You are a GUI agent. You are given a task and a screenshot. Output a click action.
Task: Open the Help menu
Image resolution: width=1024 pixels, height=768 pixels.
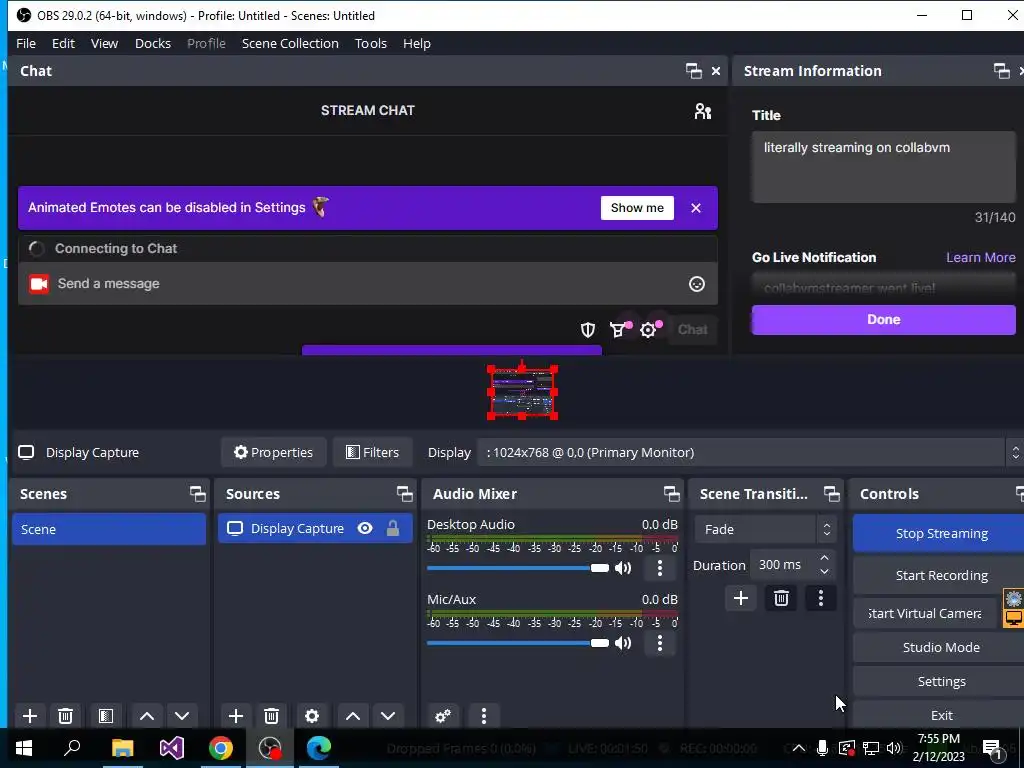[417, 43]
